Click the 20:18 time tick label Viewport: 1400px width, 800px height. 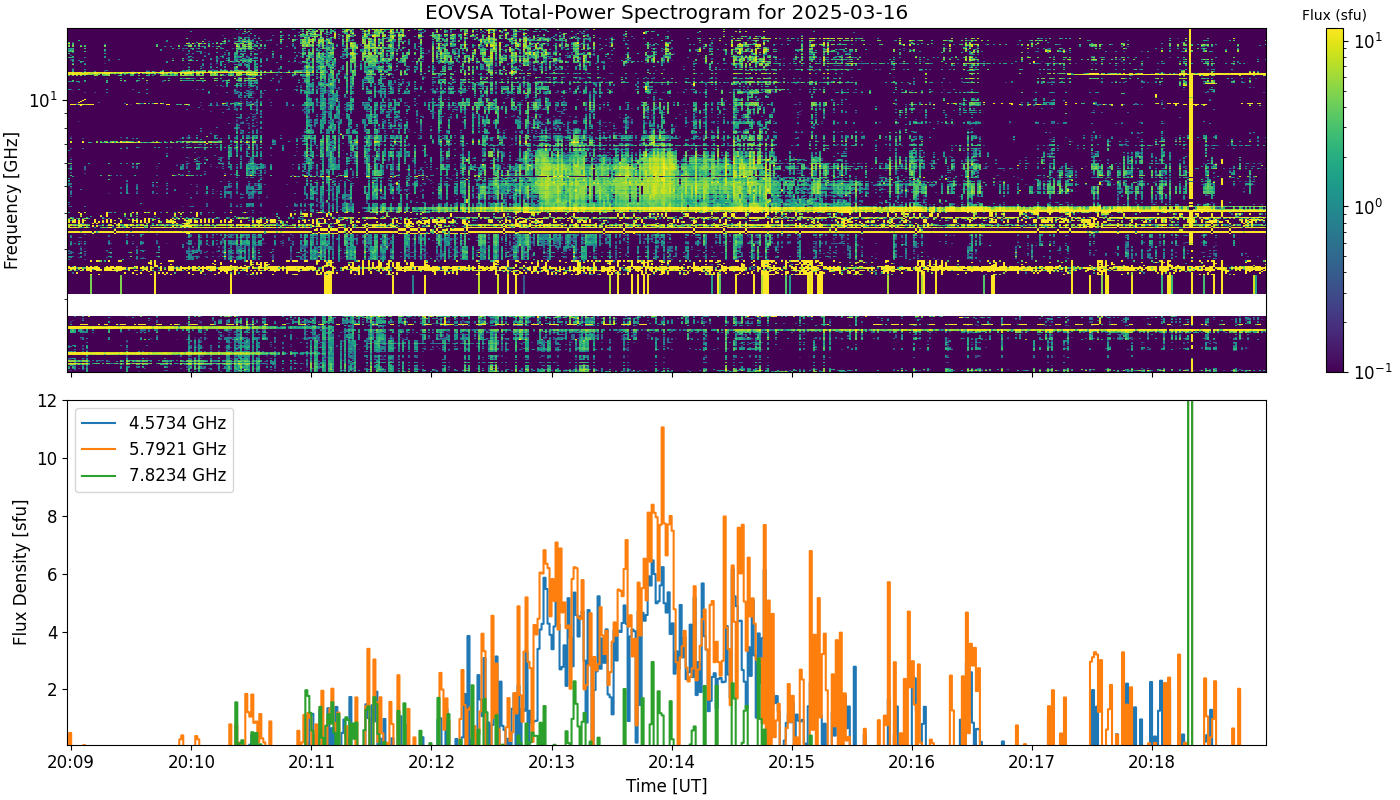1152,762
